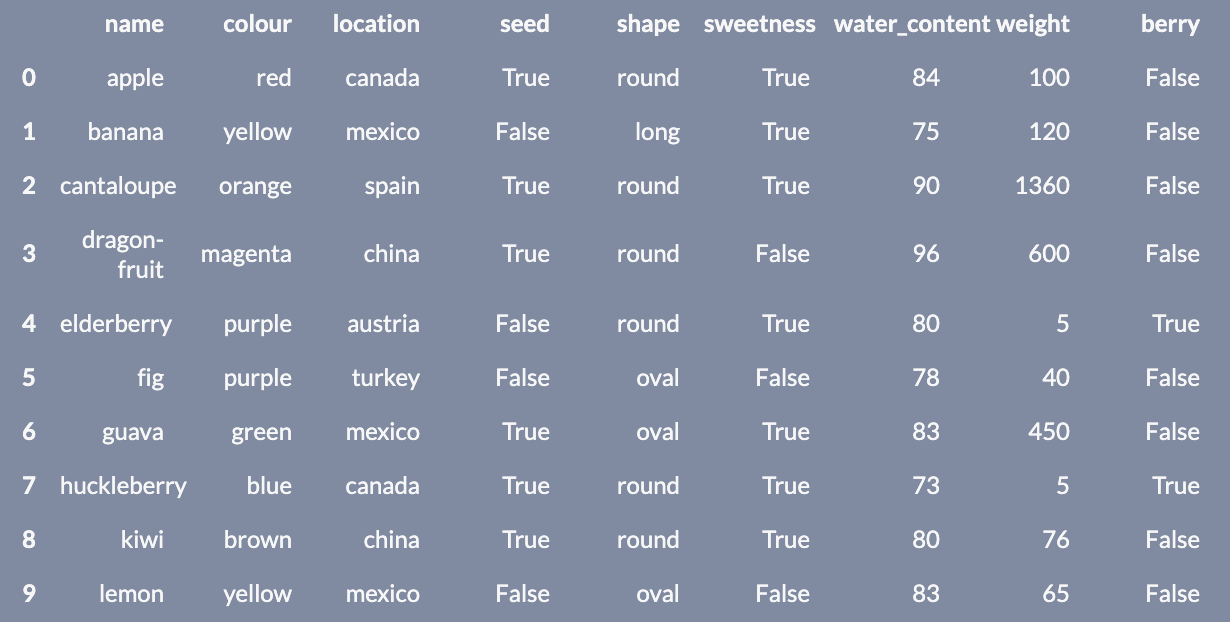Click the 'sweetness' column header
Viewport: 1230px width, 622px height.
coord(759,24)
